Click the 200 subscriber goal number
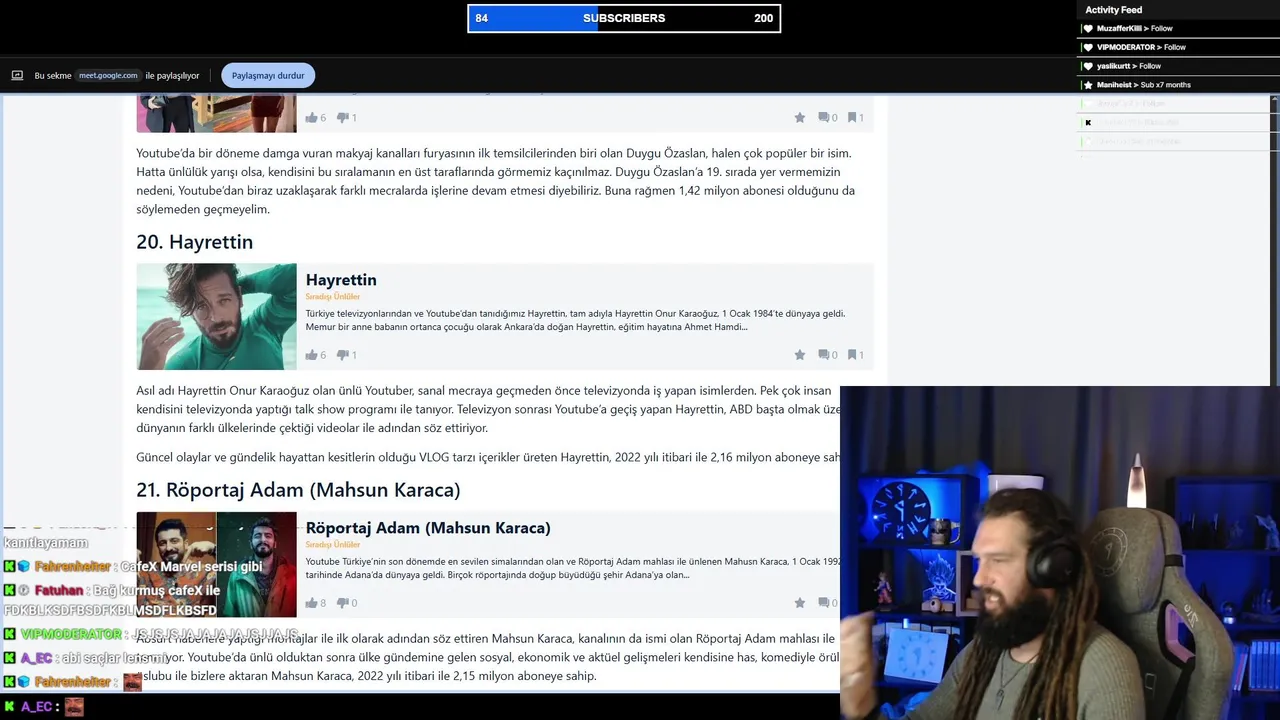The height and width of the screenshot is (720, 1280). click(763, 18)
